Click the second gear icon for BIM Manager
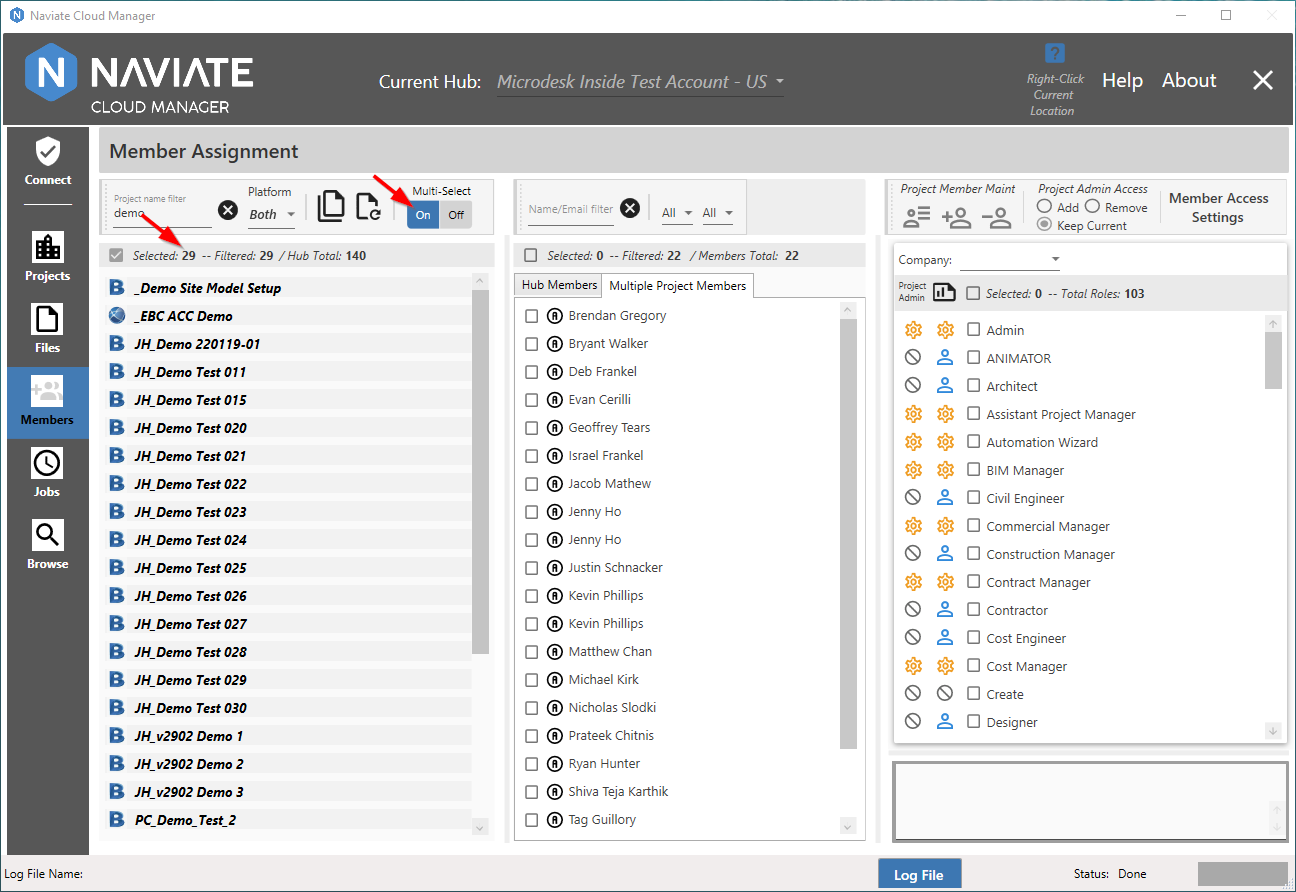Viewport: 1296px width, 892px height. [x=945, y=470]
